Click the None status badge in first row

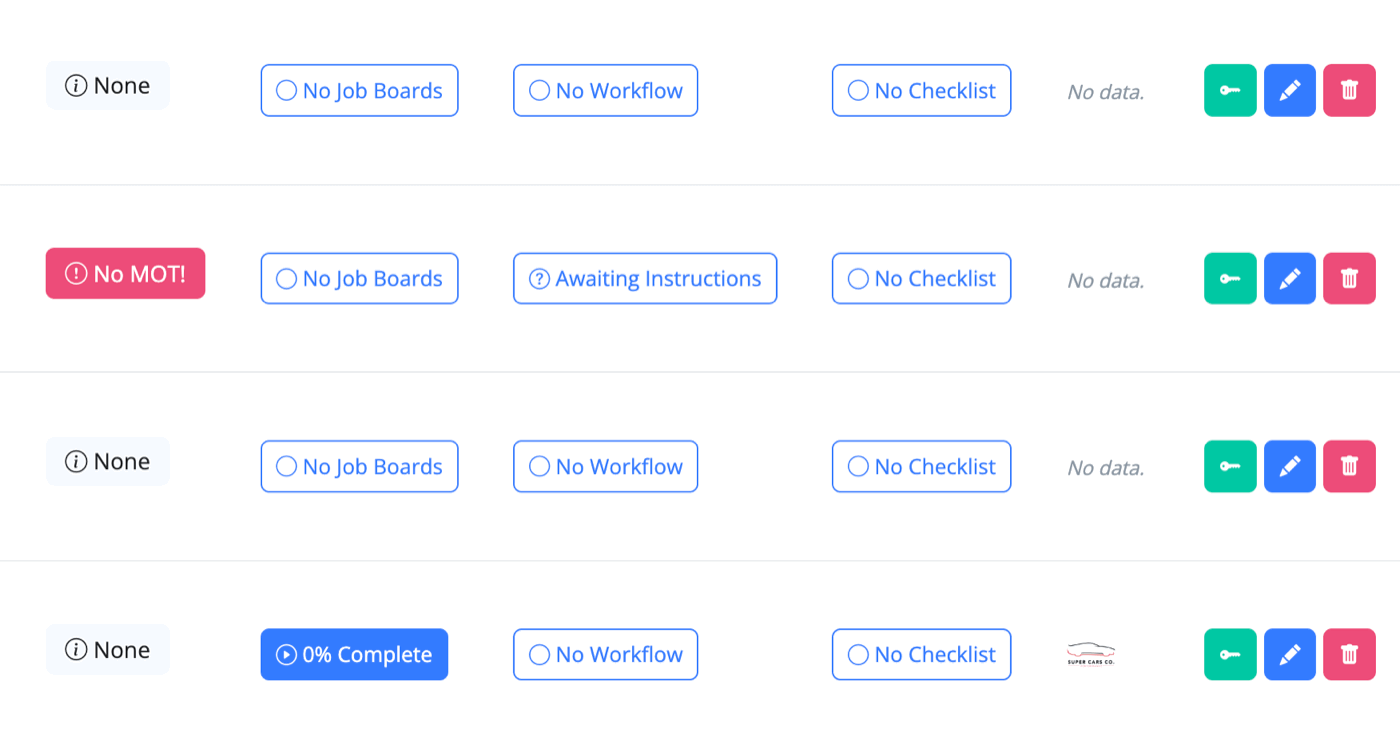tap(108, 85)
